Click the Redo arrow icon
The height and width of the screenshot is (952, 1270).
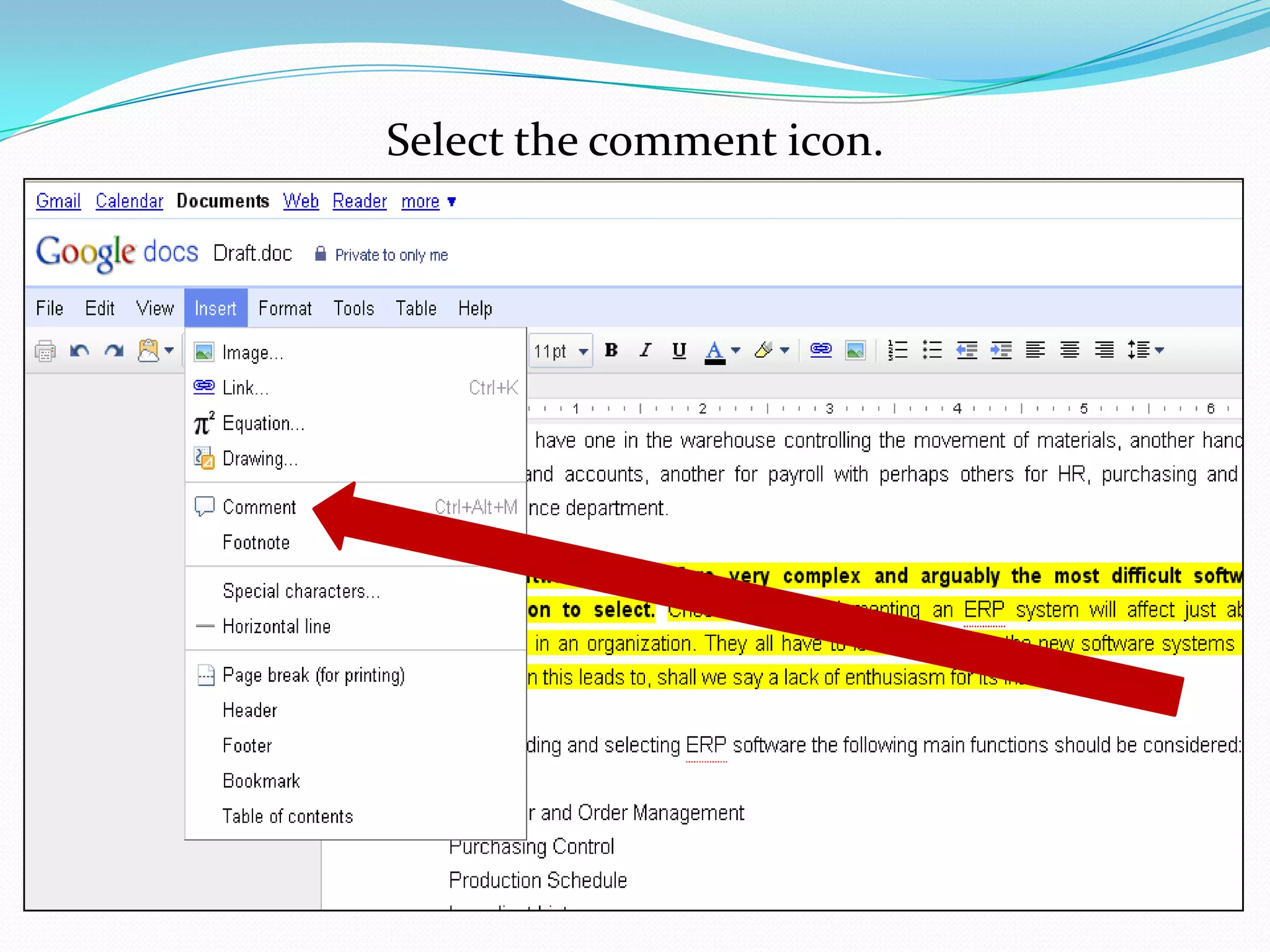click(x=114, y=351)
